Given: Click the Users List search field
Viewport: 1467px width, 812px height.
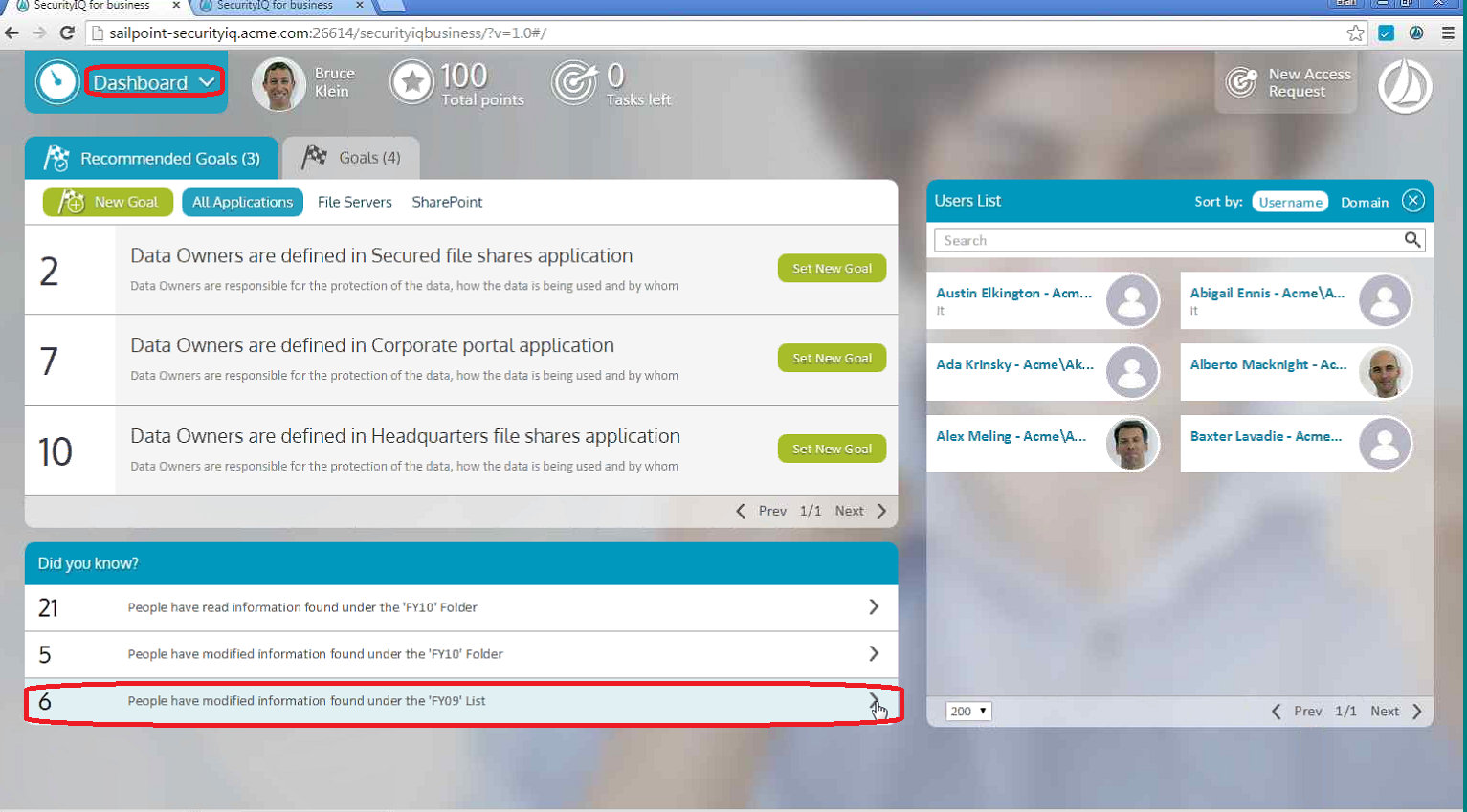Looking at the screenshot, I should 1167,240.
